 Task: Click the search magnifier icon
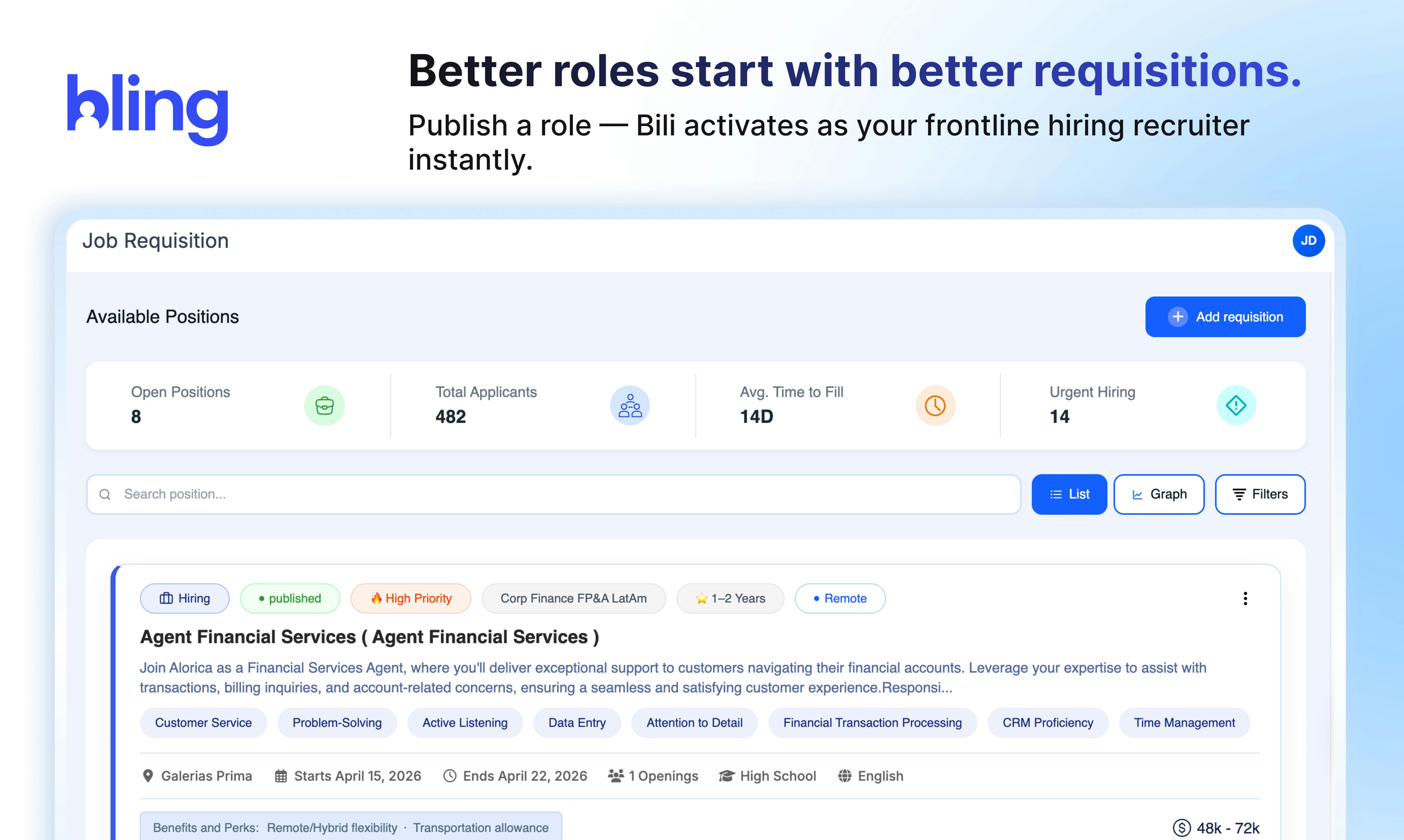(x=105, y=494)
